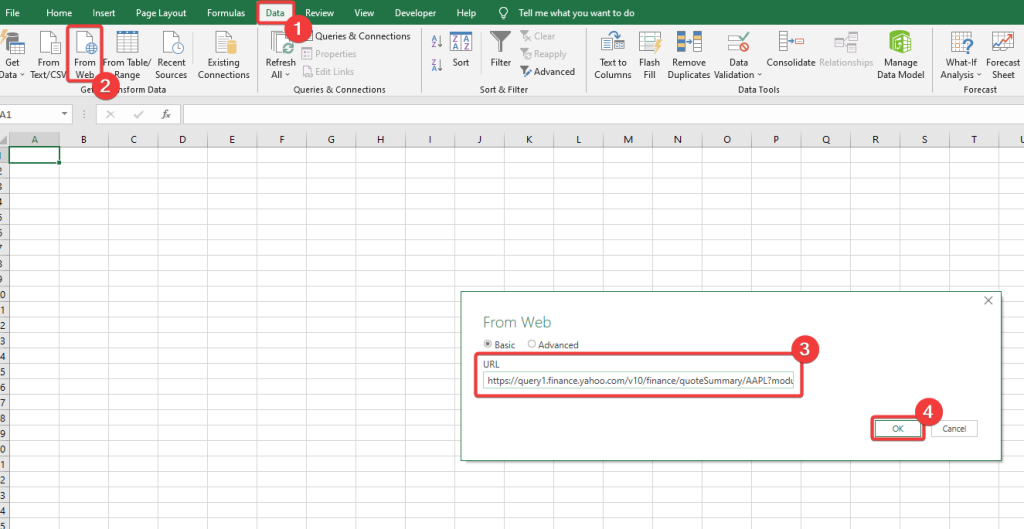The image size is (1024, 529).
Task: Select the Basic radio option
Action: tap(487, 344)
